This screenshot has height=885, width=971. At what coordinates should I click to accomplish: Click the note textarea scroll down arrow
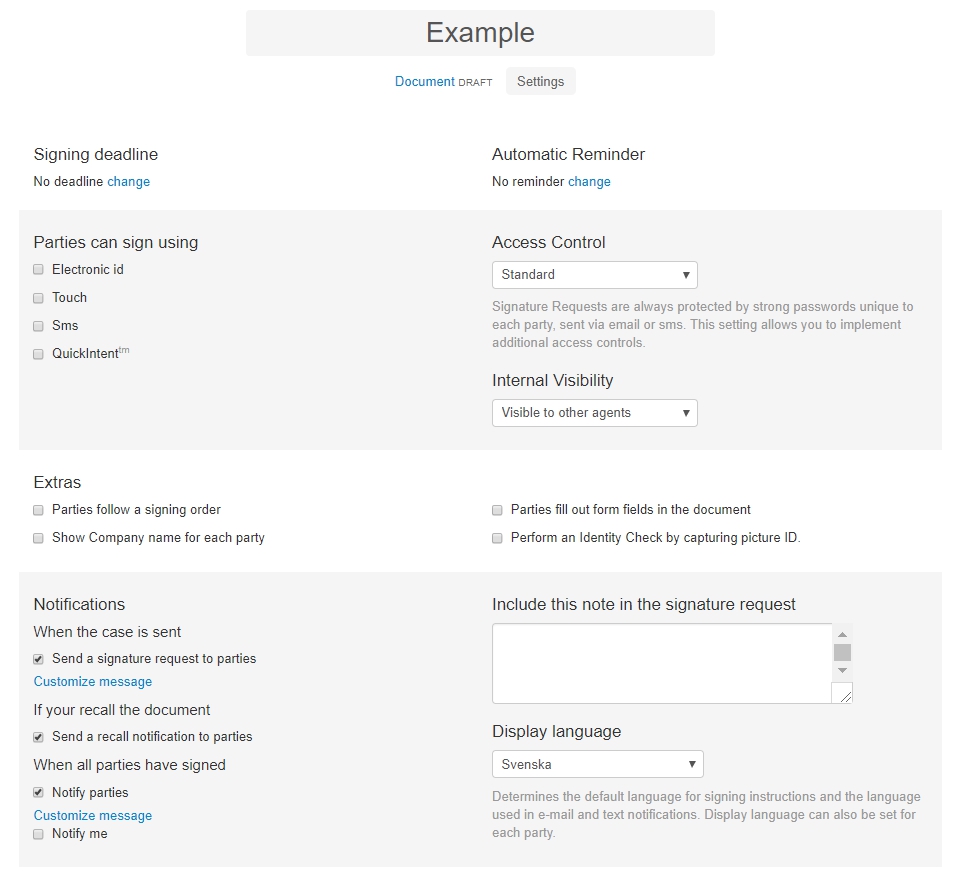pyautogui.click(x=842, y=671)
